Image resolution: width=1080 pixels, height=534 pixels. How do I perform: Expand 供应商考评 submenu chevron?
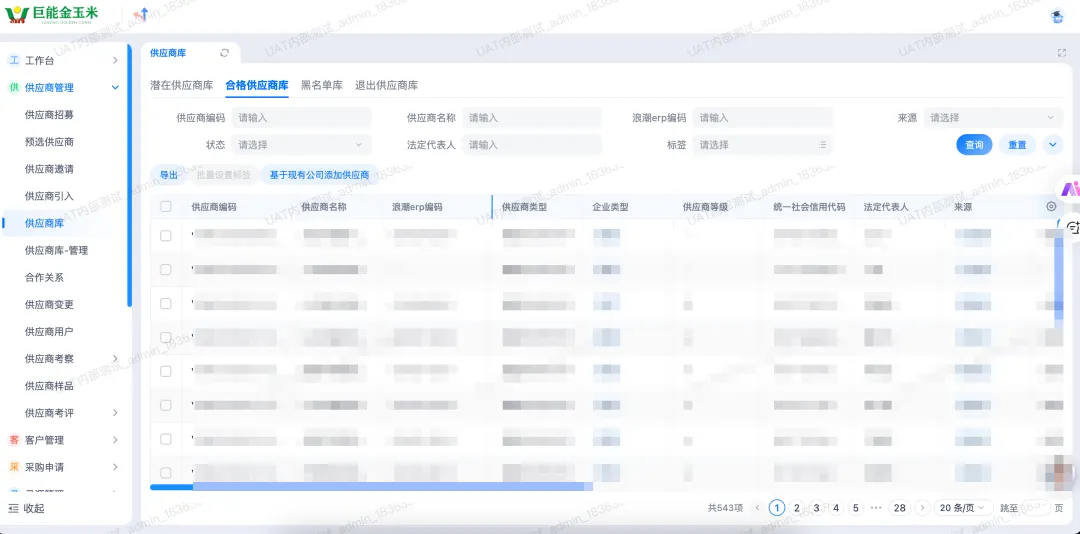(115, 413)
